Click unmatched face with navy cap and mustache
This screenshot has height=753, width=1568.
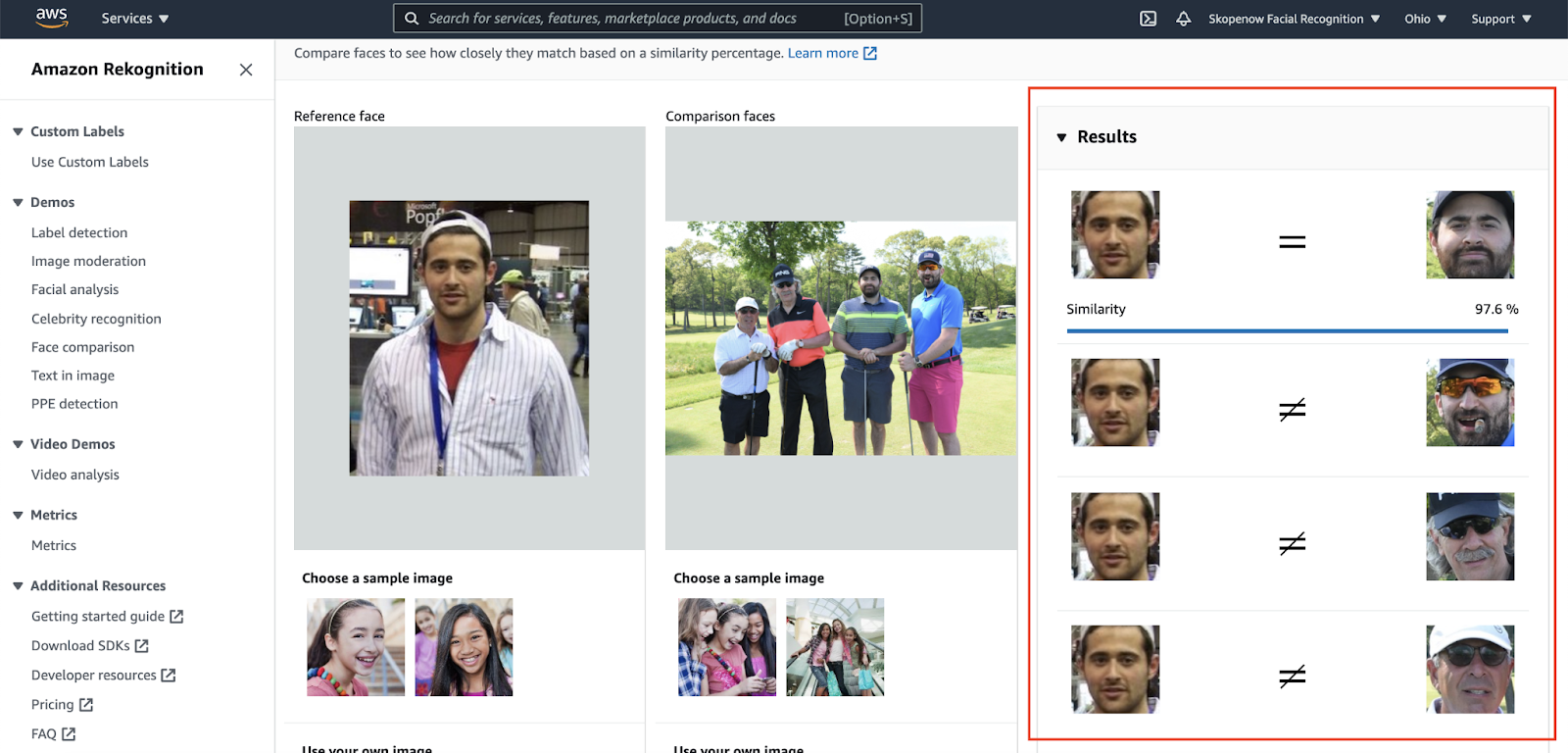pyautogui.click(x=1470, y=536)
